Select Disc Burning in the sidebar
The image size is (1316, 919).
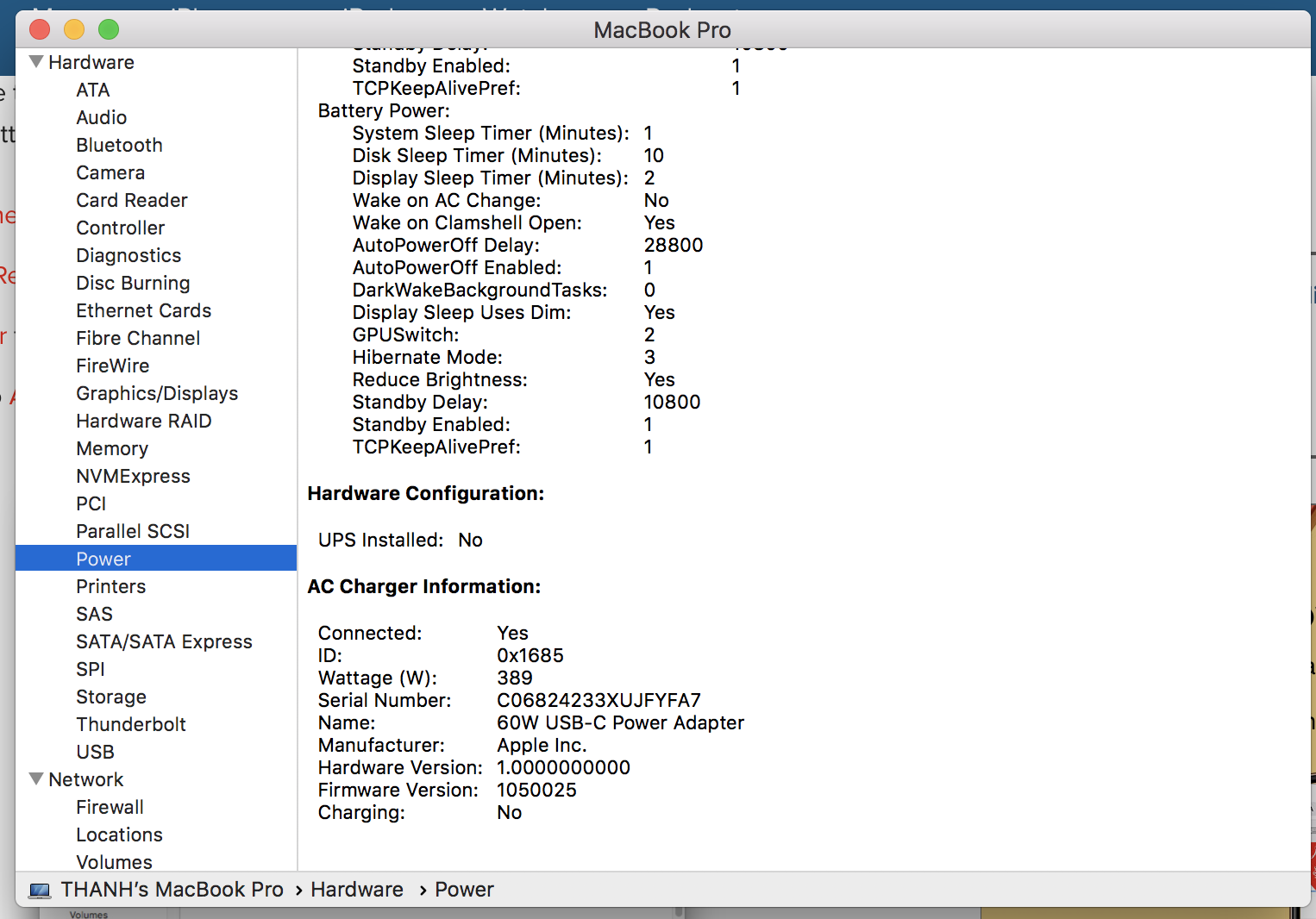coord(133,283)
